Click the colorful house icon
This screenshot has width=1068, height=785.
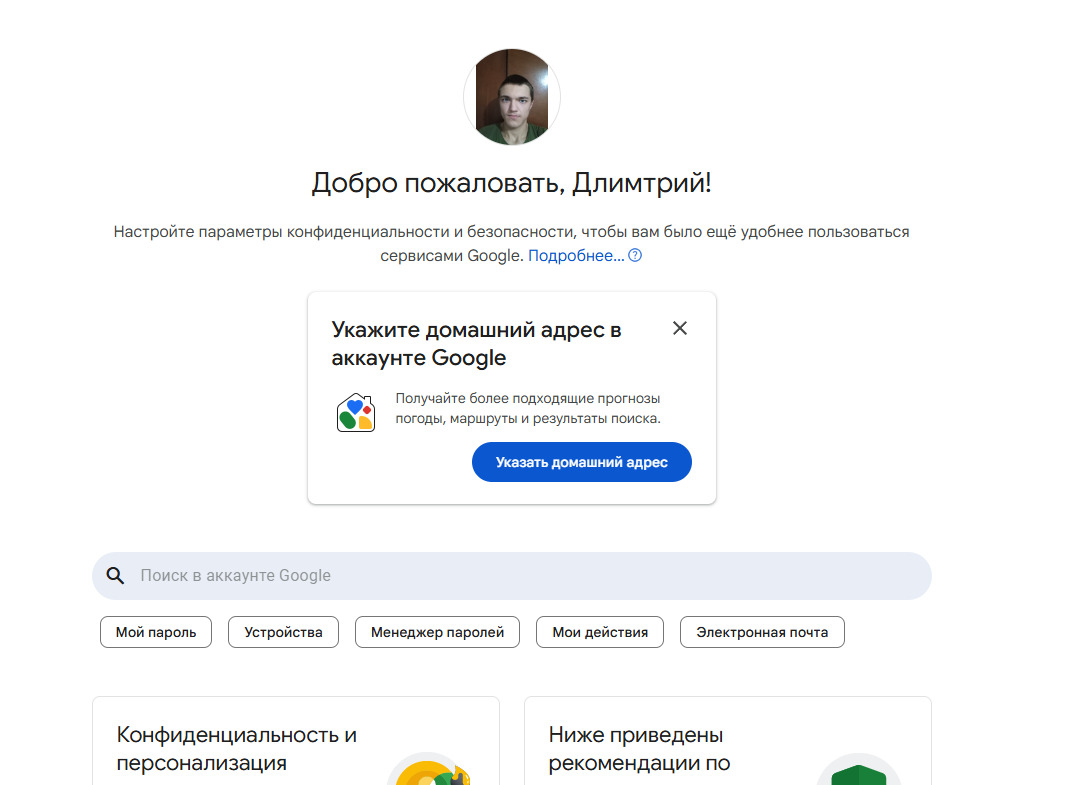coord(356,413)
